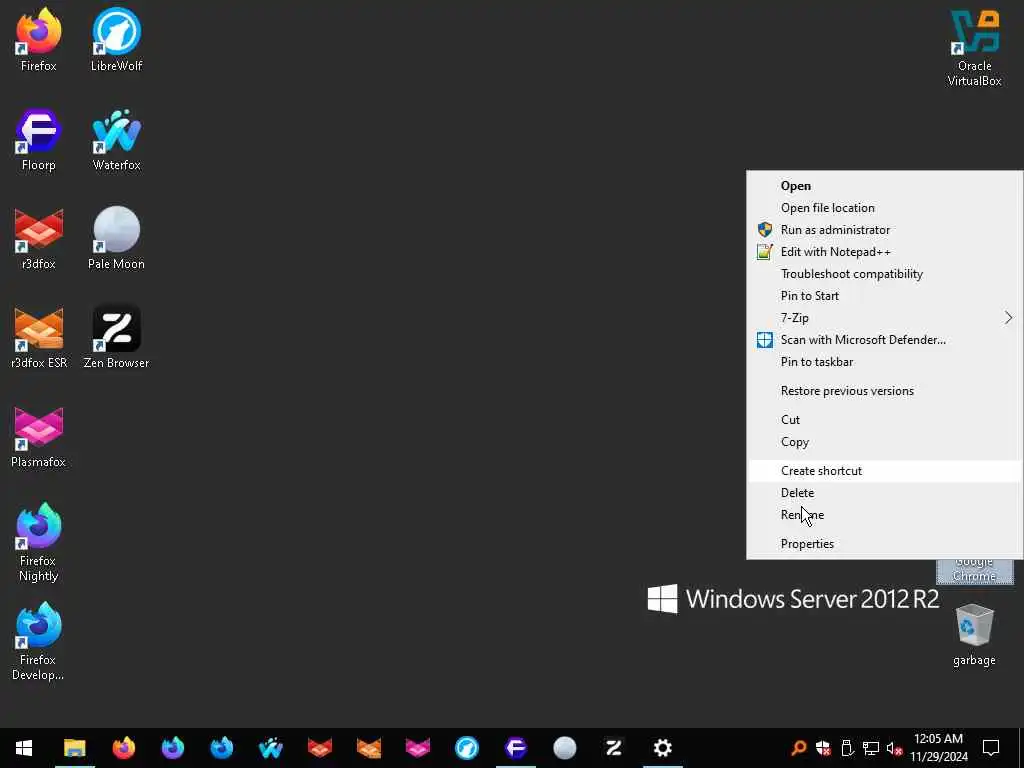Choose Delete in the context menu
The width and height of the screenshot is (1024, 768).
(884, 493)
